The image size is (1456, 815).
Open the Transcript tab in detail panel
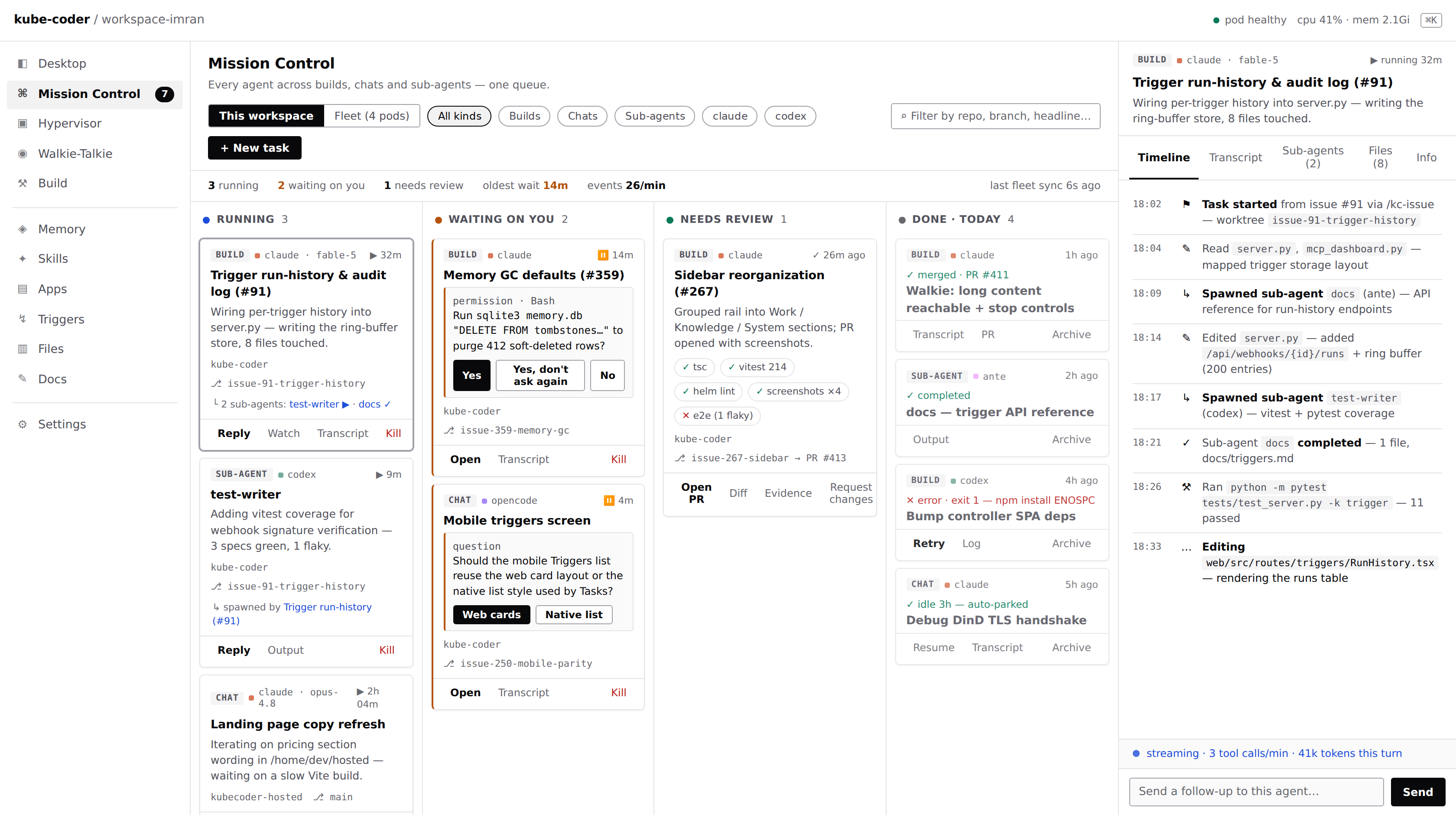coord(1235,157)
